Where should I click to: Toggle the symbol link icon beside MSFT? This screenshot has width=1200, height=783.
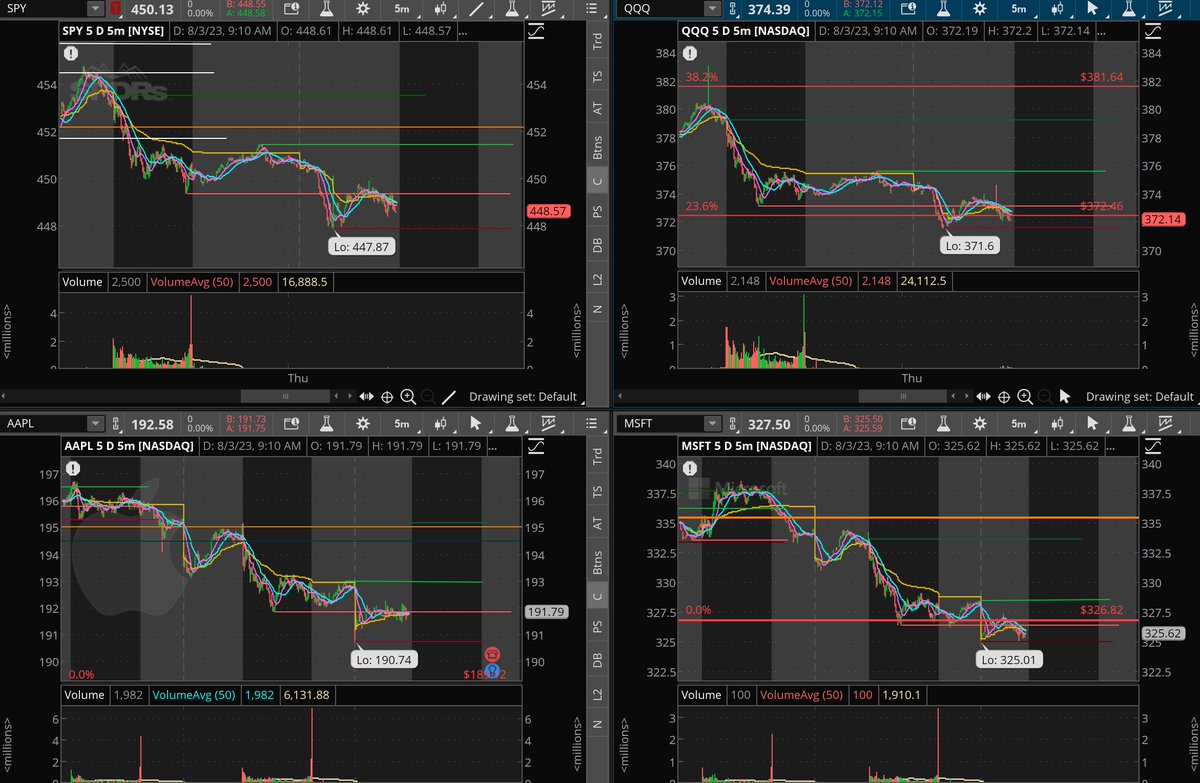(x=732, y=423)
